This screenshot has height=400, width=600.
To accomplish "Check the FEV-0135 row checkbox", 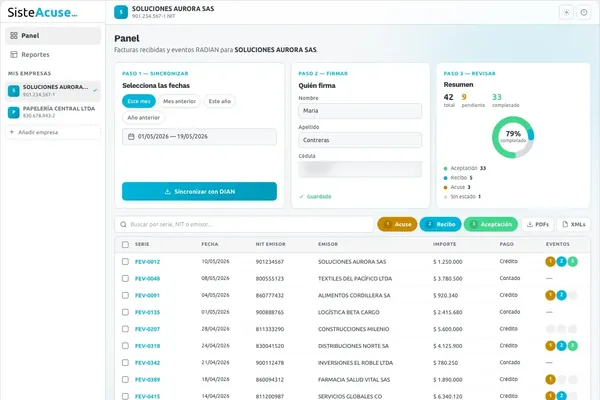I will pyautogui.click(x=125, y=312).
